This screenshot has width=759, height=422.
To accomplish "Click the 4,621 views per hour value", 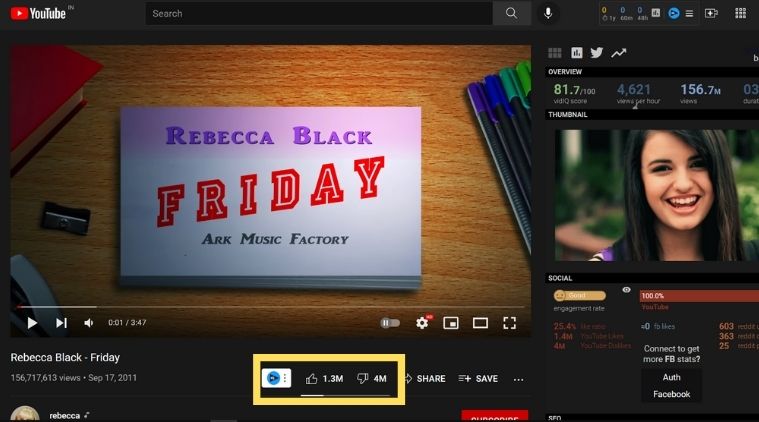I will click(633, 90).
